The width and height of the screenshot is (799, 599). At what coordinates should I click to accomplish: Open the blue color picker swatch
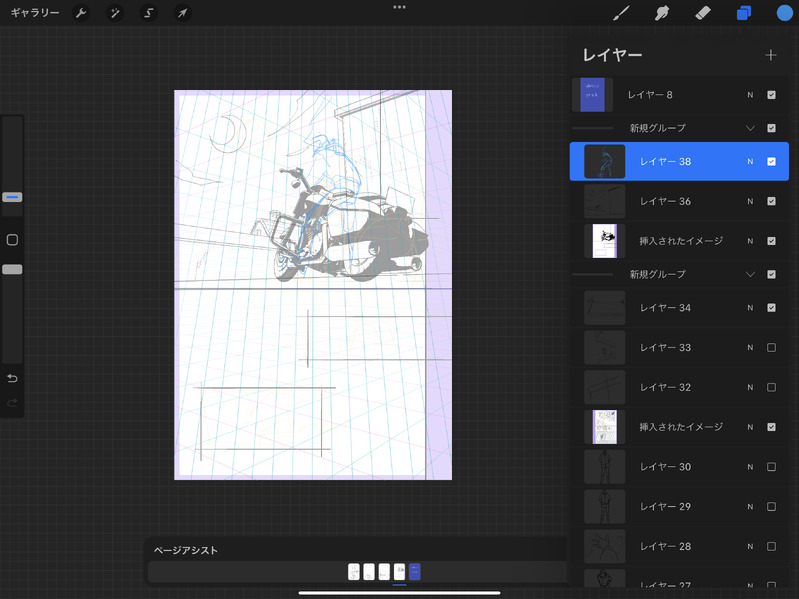coord(784,13)
